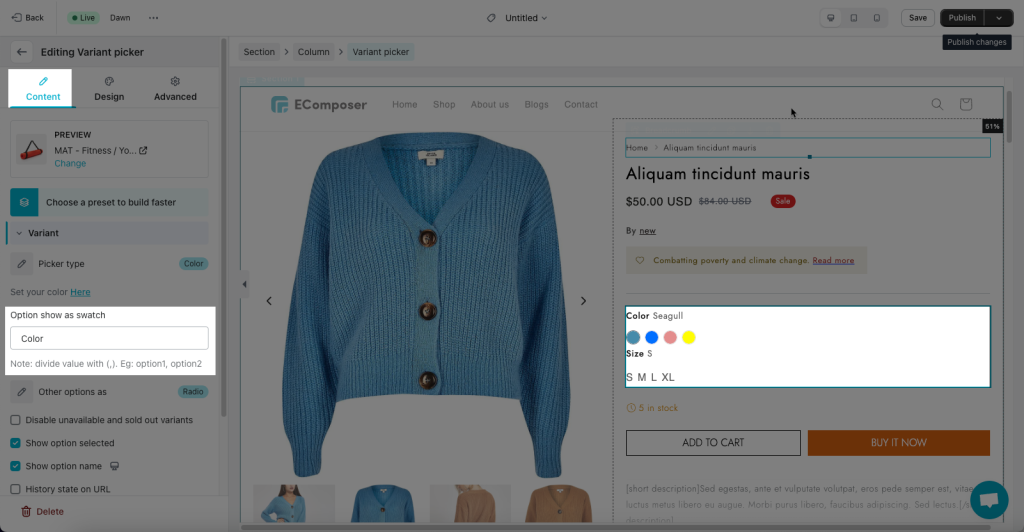Uncheck Show option name
This screenshot has height=532, width=1024.
point(15,466)
